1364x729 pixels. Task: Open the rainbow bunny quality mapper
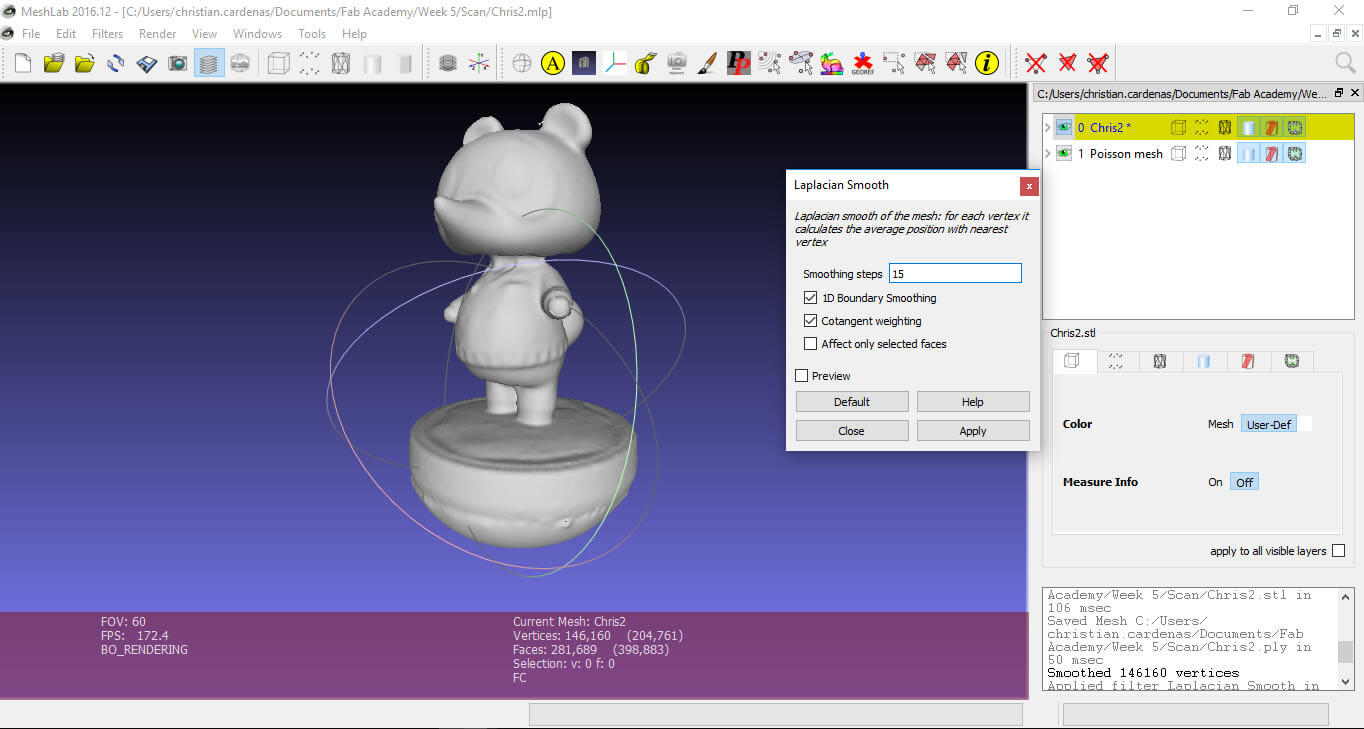pos(832,64)
